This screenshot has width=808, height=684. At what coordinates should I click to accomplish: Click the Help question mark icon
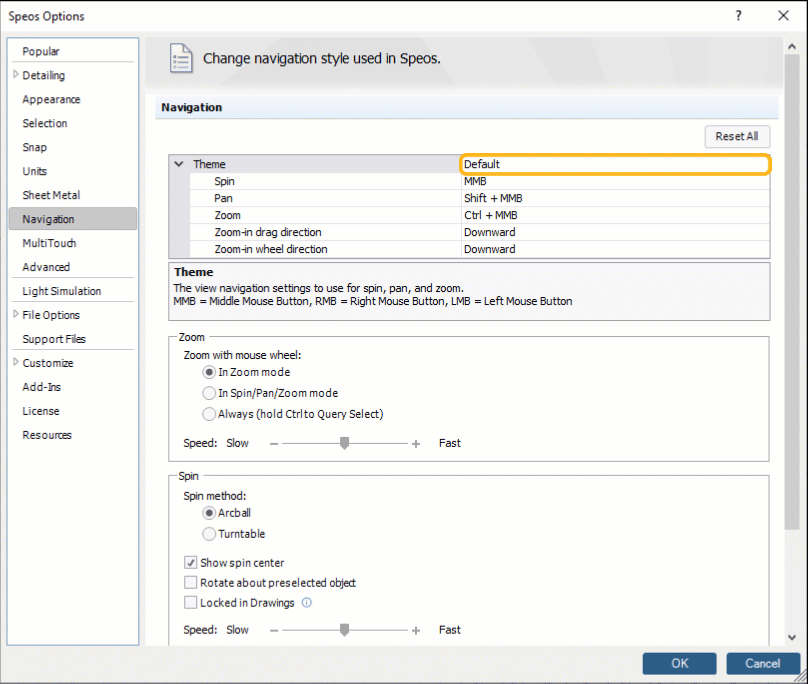click(738, 15)
